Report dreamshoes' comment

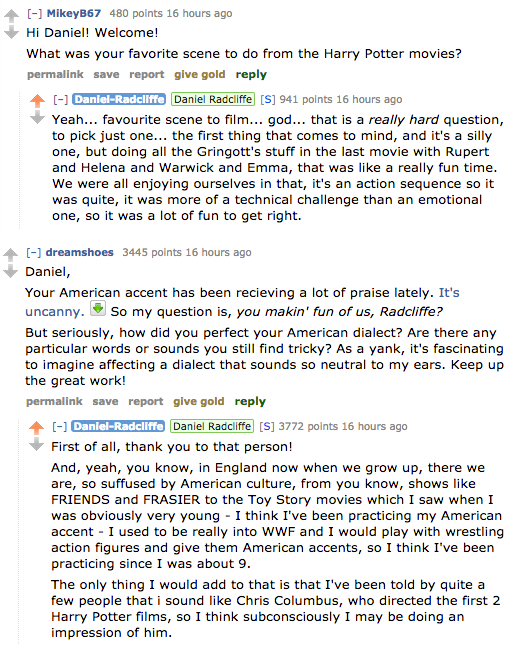(146, 401)
